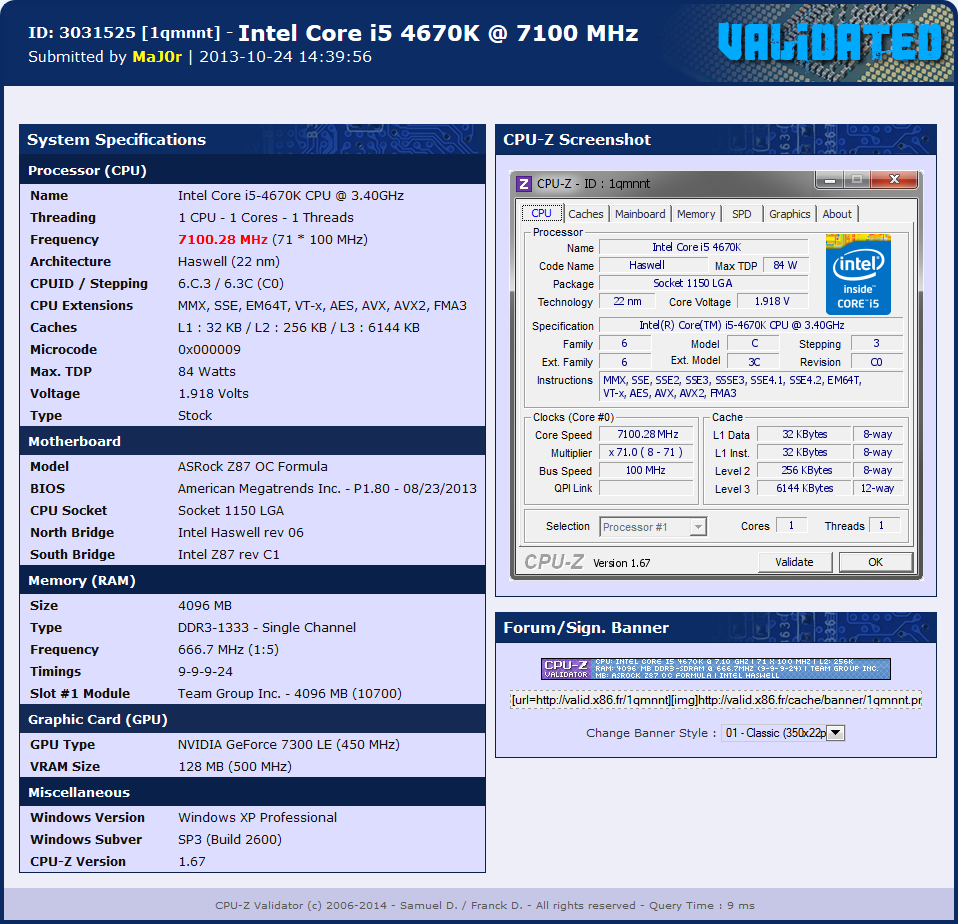Click the NVIDIA GeForce 7300 LE GPU text
This screenshot has width=958, height=924.
click(288, 745)
